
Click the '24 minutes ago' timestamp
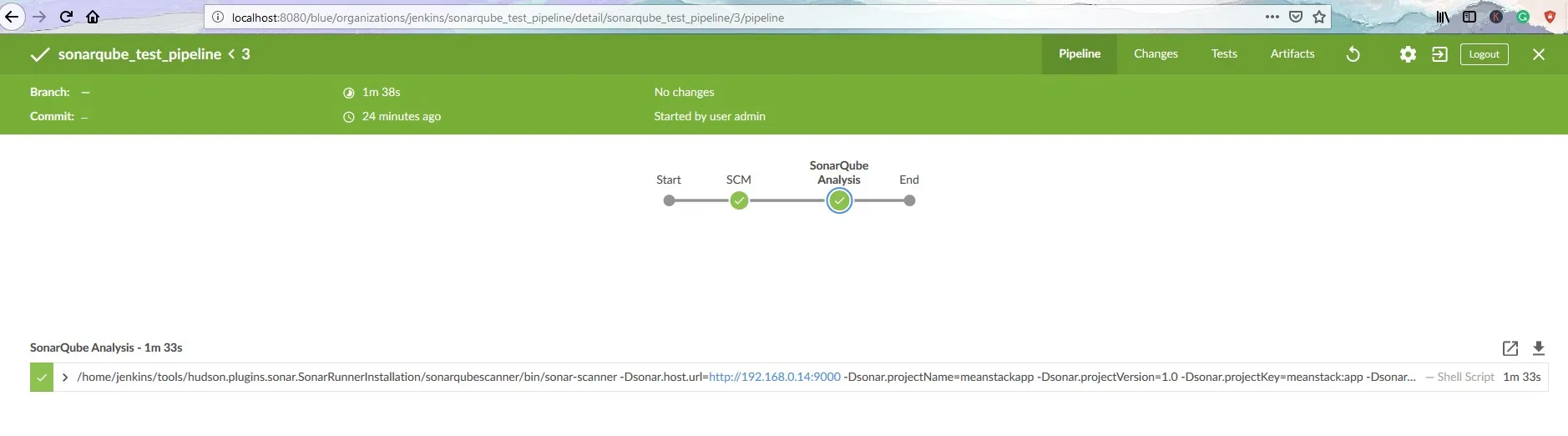[402, 116]
